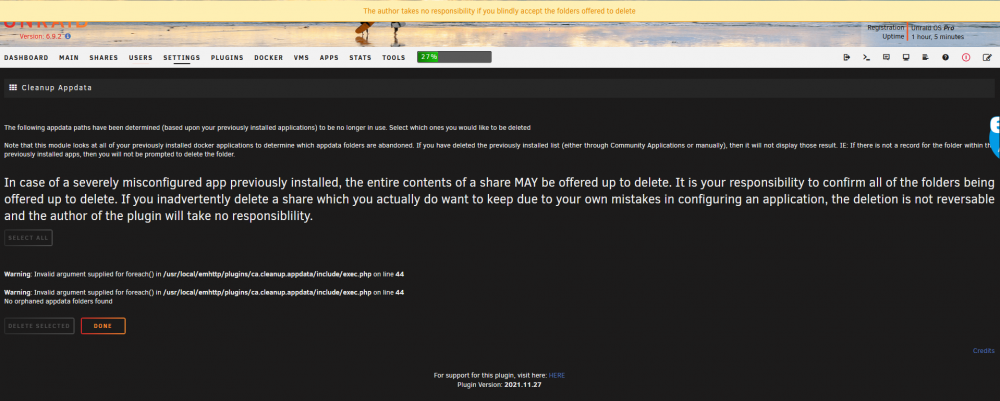
Task: Open the Plugins page
Action: pyautogui.click(x=227, y=57)
